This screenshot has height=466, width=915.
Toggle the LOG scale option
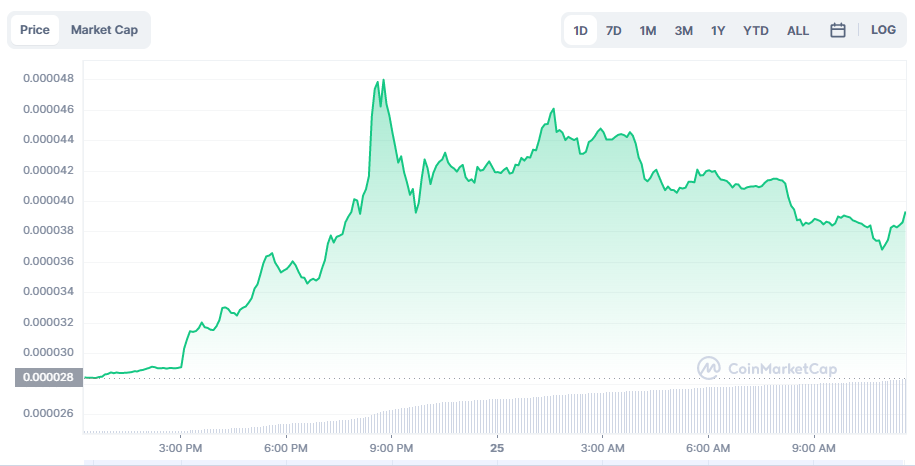click(883, 30)
